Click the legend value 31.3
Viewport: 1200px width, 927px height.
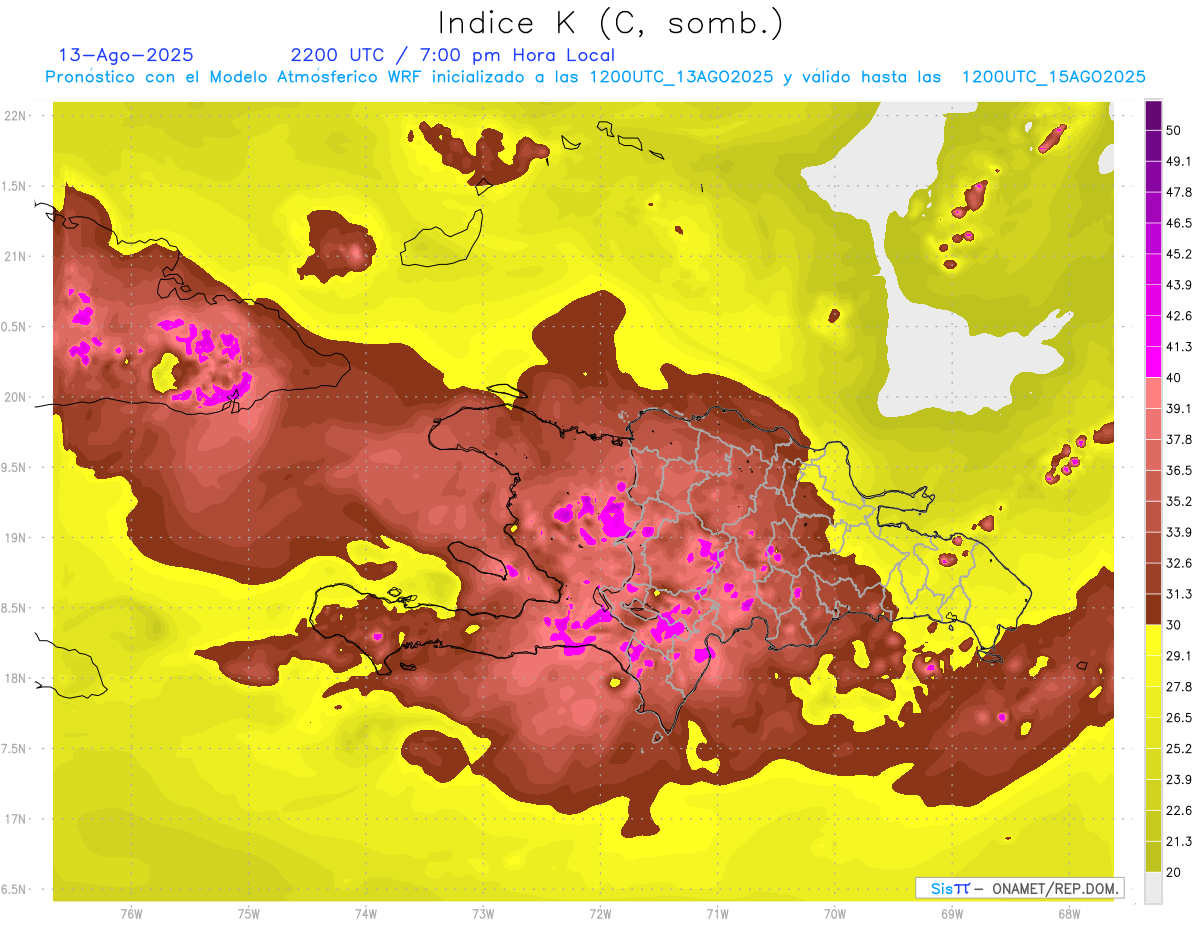coord(1179,594)
